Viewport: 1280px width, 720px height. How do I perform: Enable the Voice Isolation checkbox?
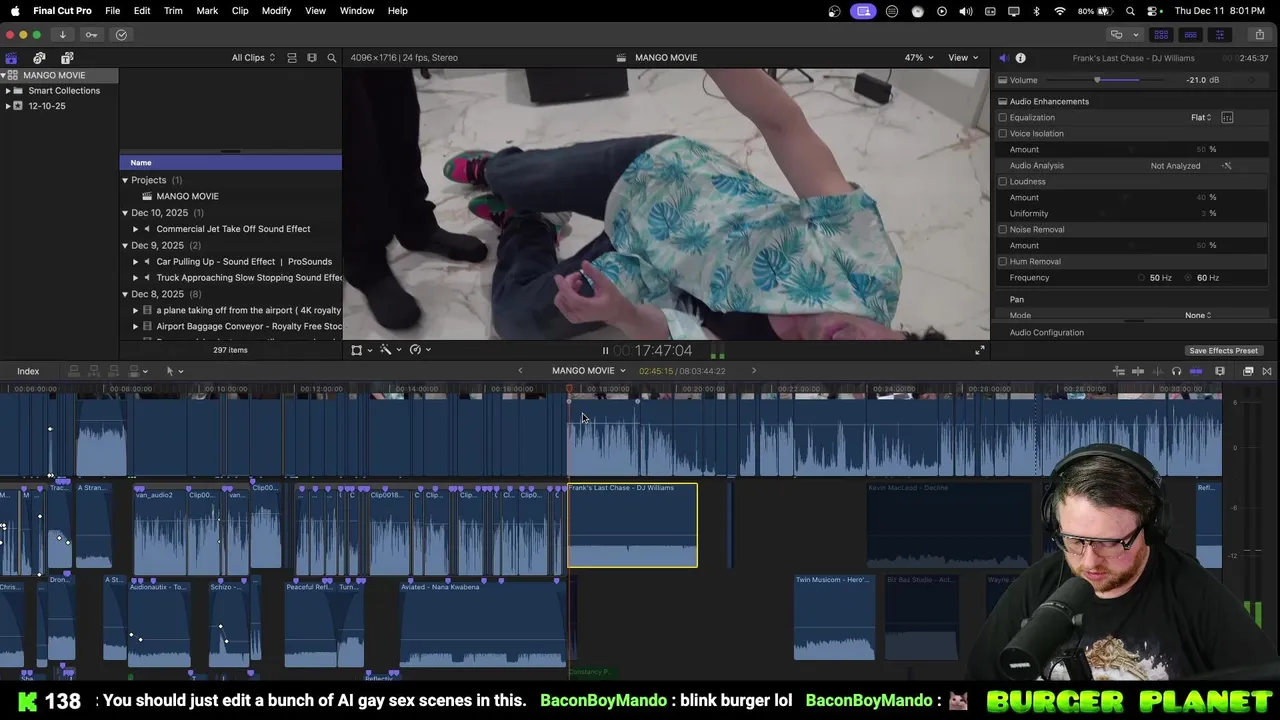click(1002, 133)
